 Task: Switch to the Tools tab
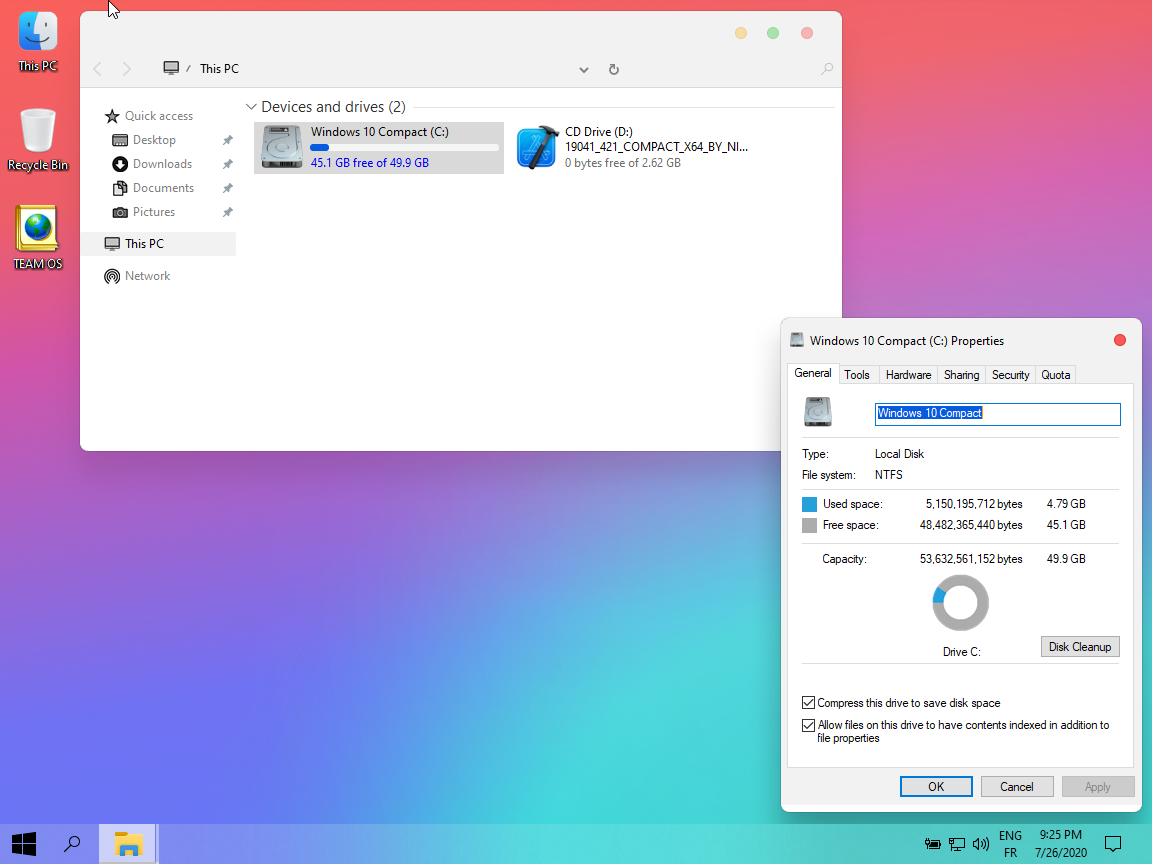click(x=857, y=375)
